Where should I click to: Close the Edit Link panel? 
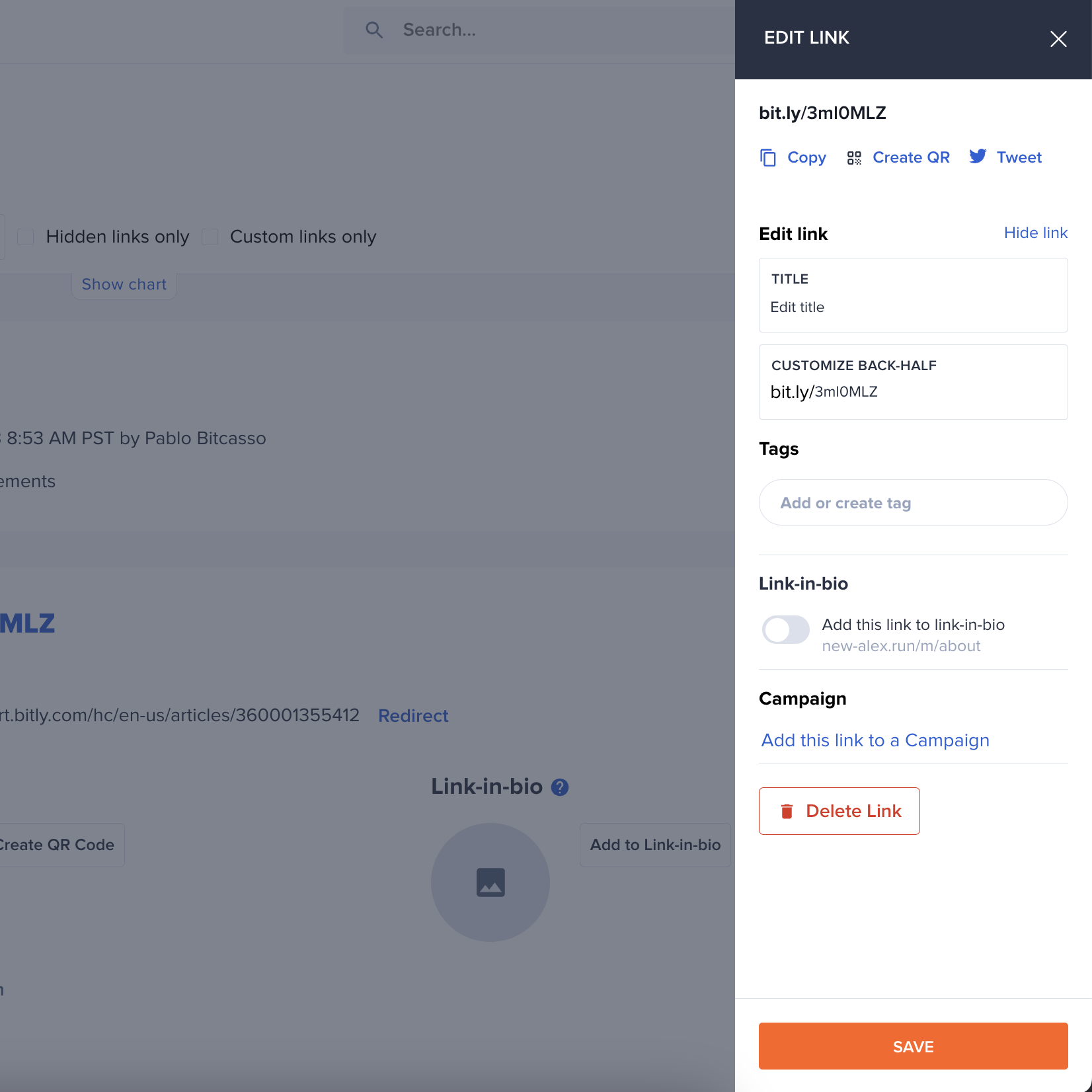click(x=1058, y=39)
